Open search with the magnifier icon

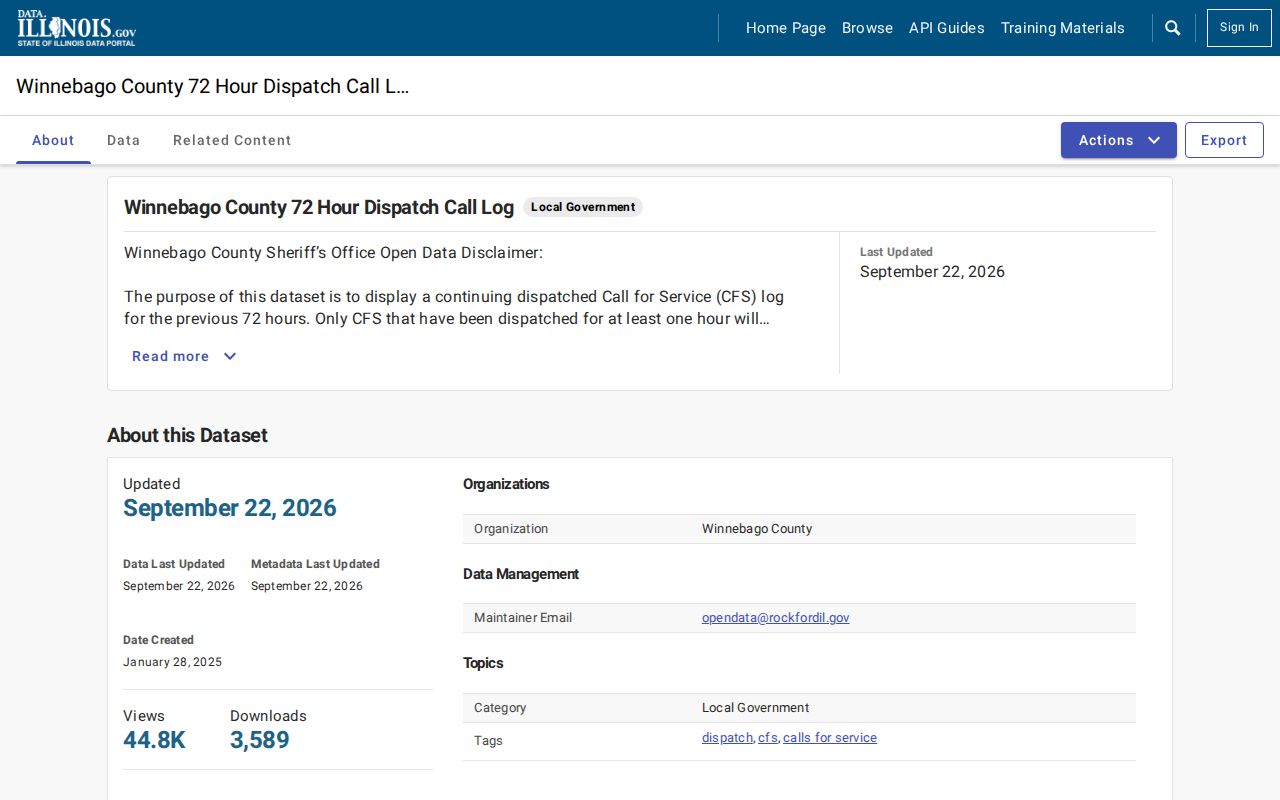[1173, 28]
